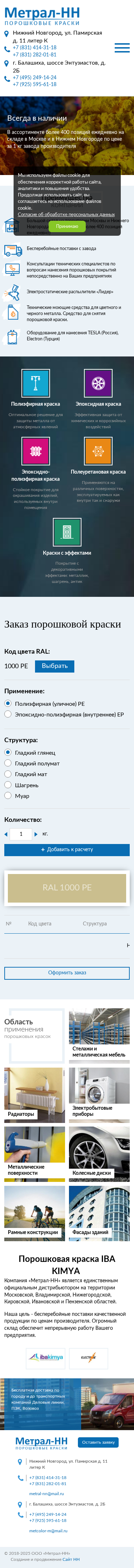
Task: Select the Эпоксидно-полиэфирная (внутреннее) EP radio
Action: tap(8, 714)
